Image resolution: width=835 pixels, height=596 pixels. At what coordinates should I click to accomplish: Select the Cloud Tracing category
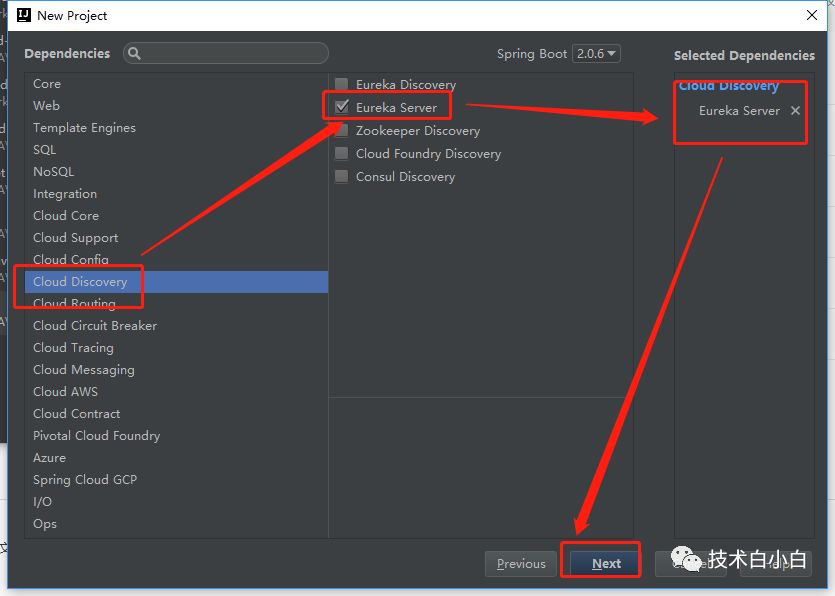click(x=176, y=348)
